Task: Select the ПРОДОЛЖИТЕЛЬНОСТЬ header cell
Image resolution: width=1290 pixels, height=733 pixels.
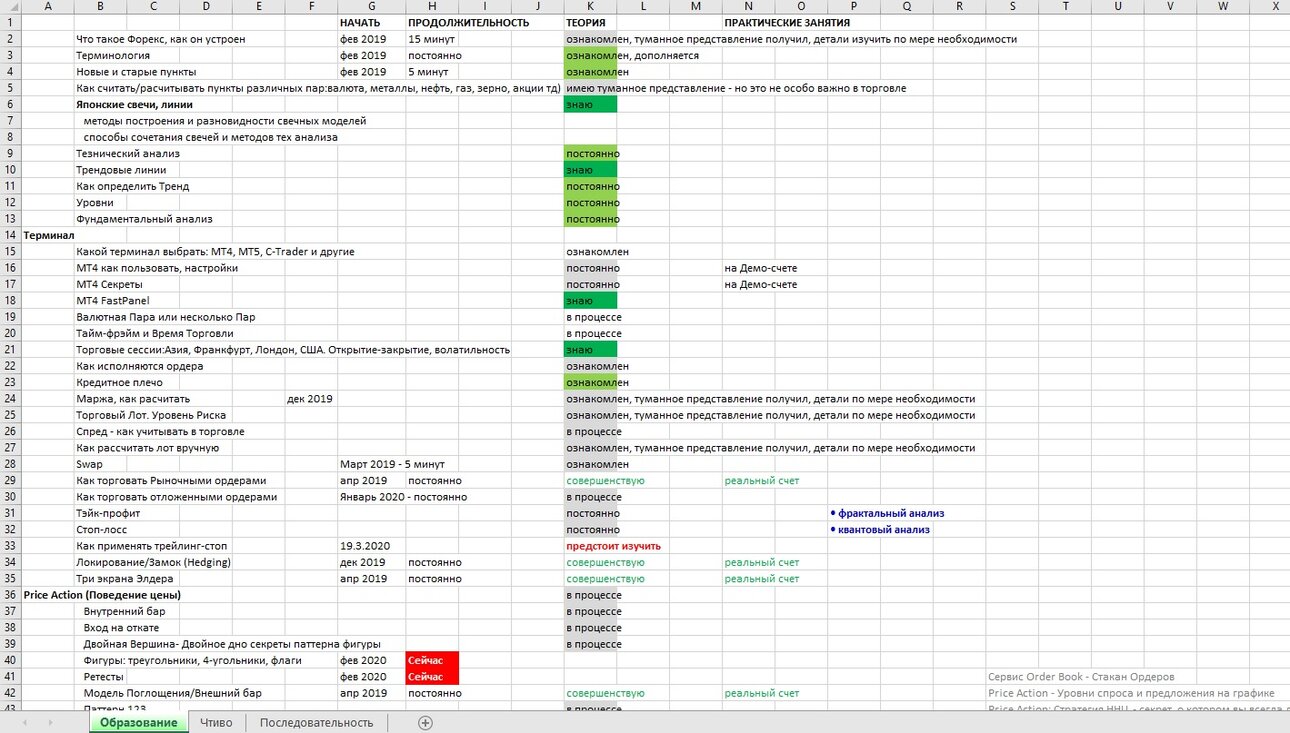Action: click(468, 22)
